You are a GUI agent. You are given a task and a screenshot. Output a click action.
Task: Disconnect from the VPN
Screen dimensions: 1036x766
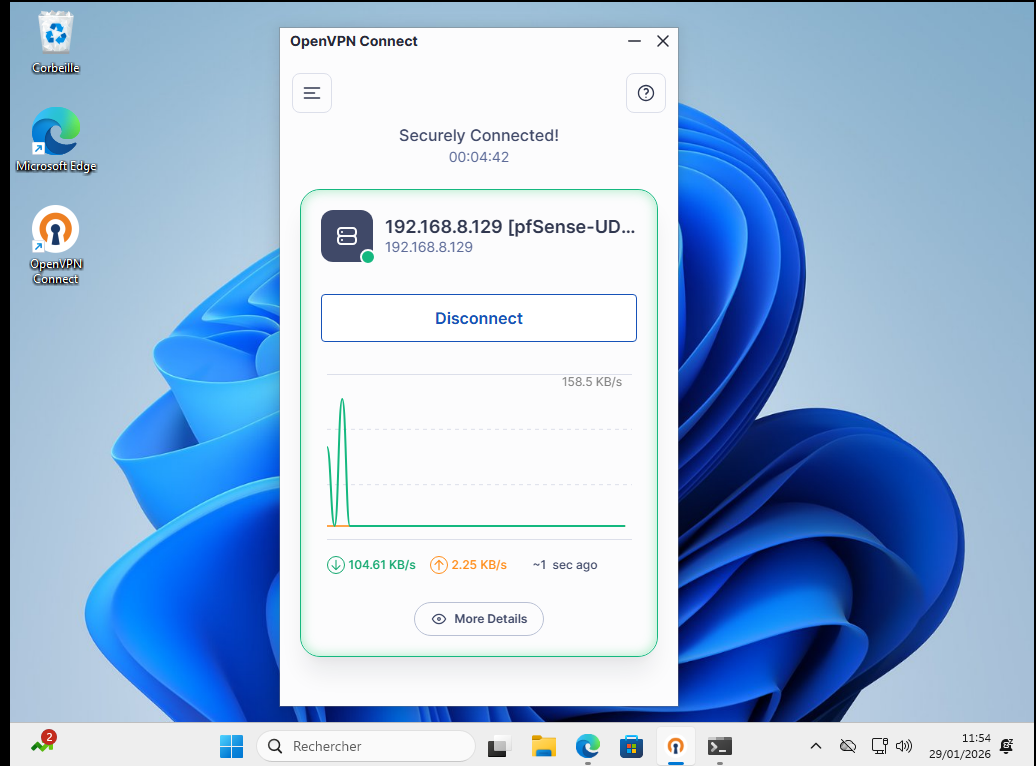pyautogui.click(x=478, y=318)
